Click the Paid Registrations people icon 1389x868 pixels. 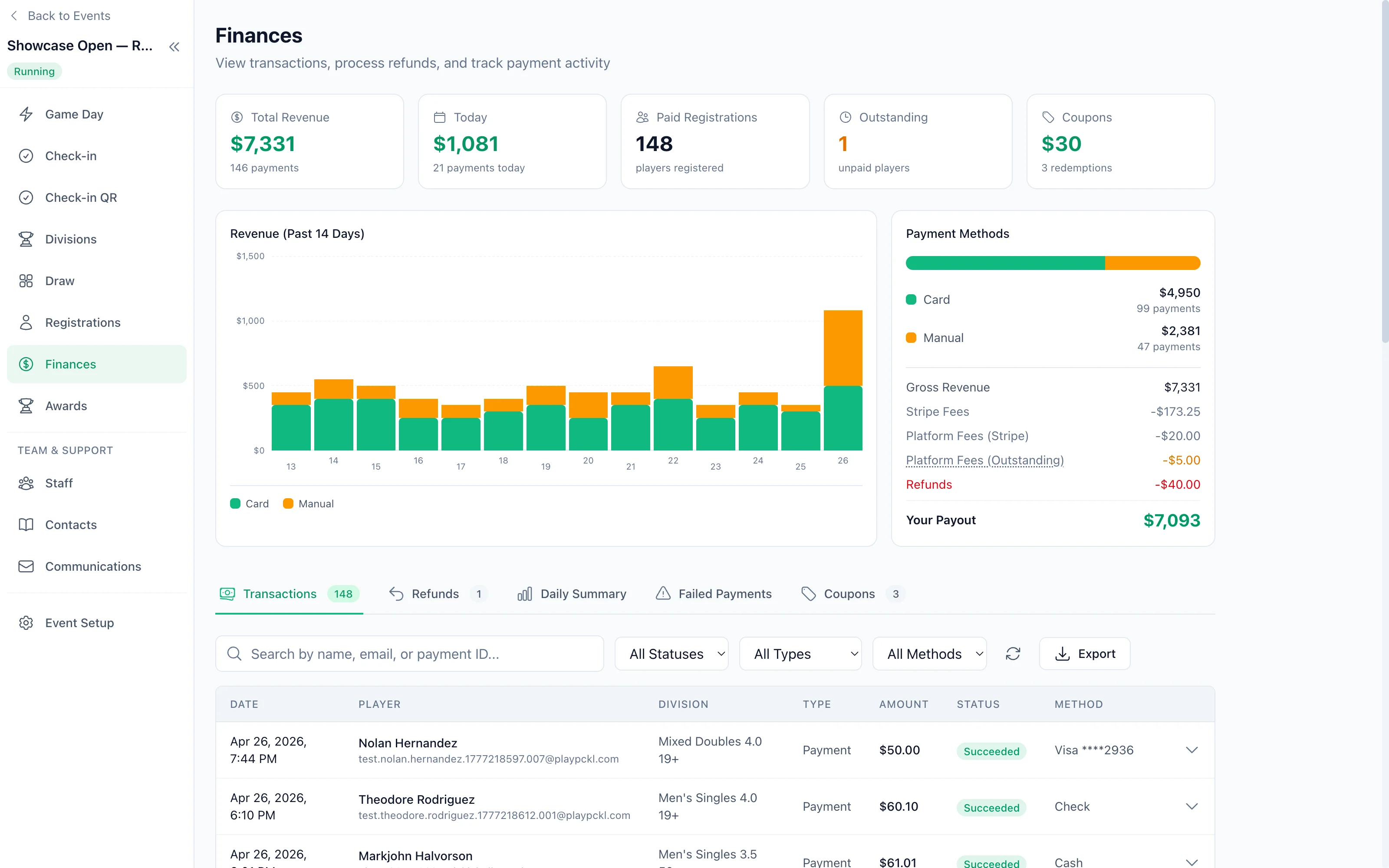coord(642,117)
